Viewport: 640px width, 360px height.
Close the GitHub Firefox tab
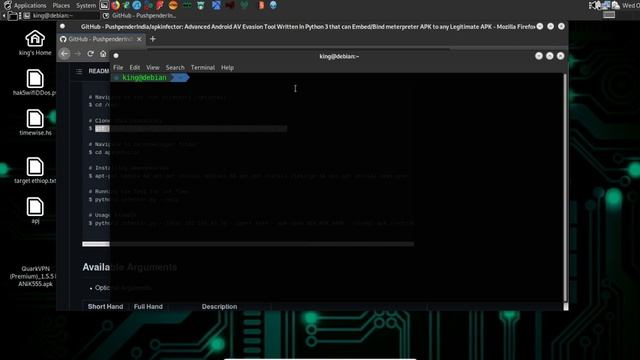coord(139,39)
